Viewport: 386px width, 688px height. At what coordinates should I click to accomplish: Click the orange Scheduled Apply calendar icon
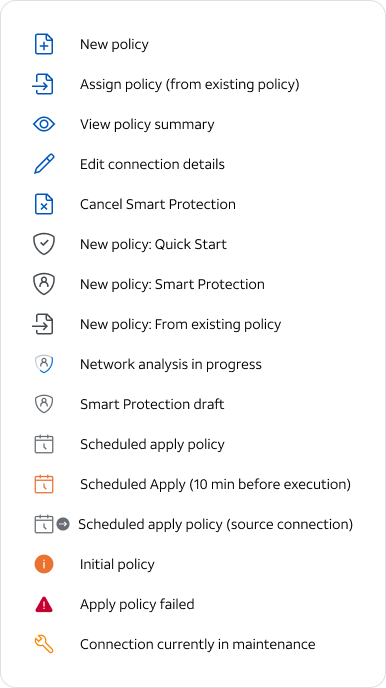44,484
